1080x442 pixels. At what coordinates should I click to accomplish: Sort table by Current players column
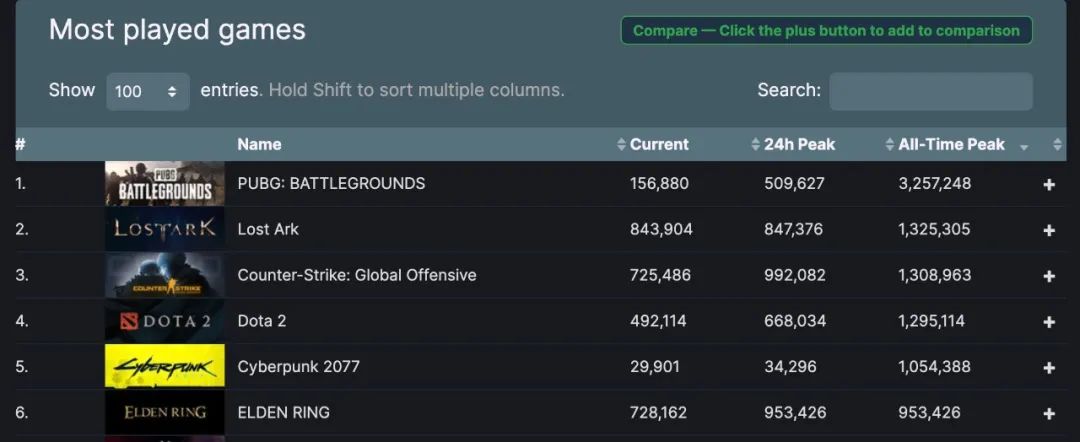click(x=658, y=145)
